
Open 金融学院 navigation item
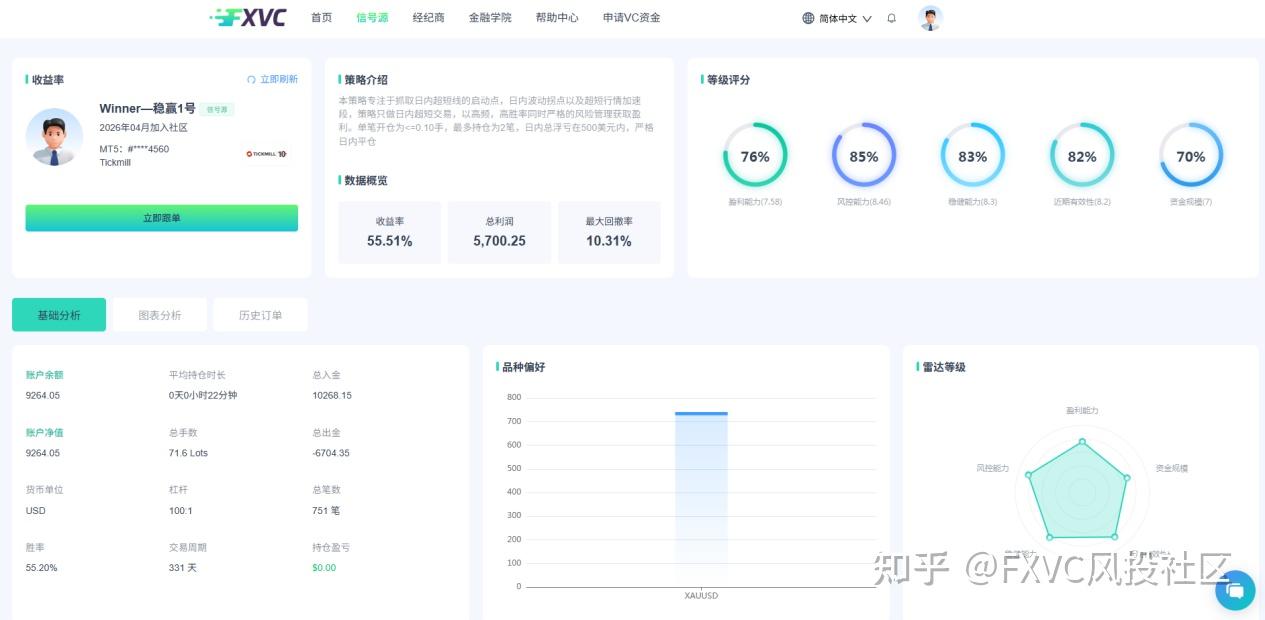[490, 18]
